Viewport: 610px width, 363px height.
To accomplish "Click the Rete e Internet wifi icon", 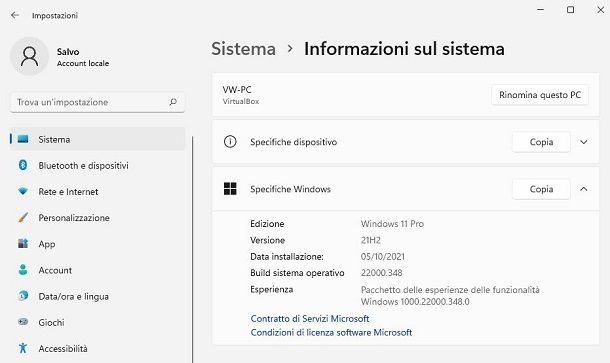I will point(23,191).
